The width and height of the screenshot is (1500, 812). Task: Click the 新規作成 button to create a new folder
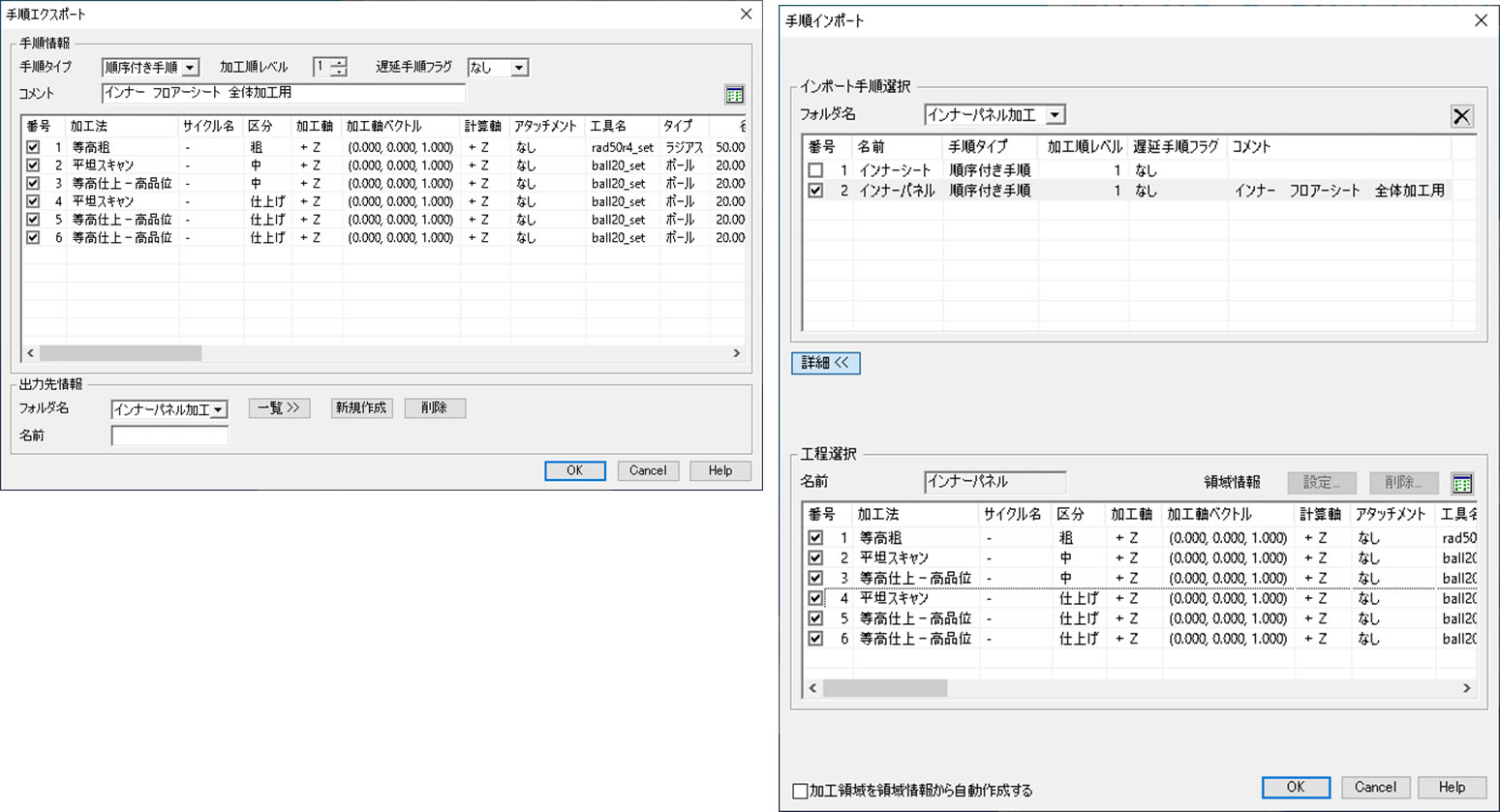(361, 407)
